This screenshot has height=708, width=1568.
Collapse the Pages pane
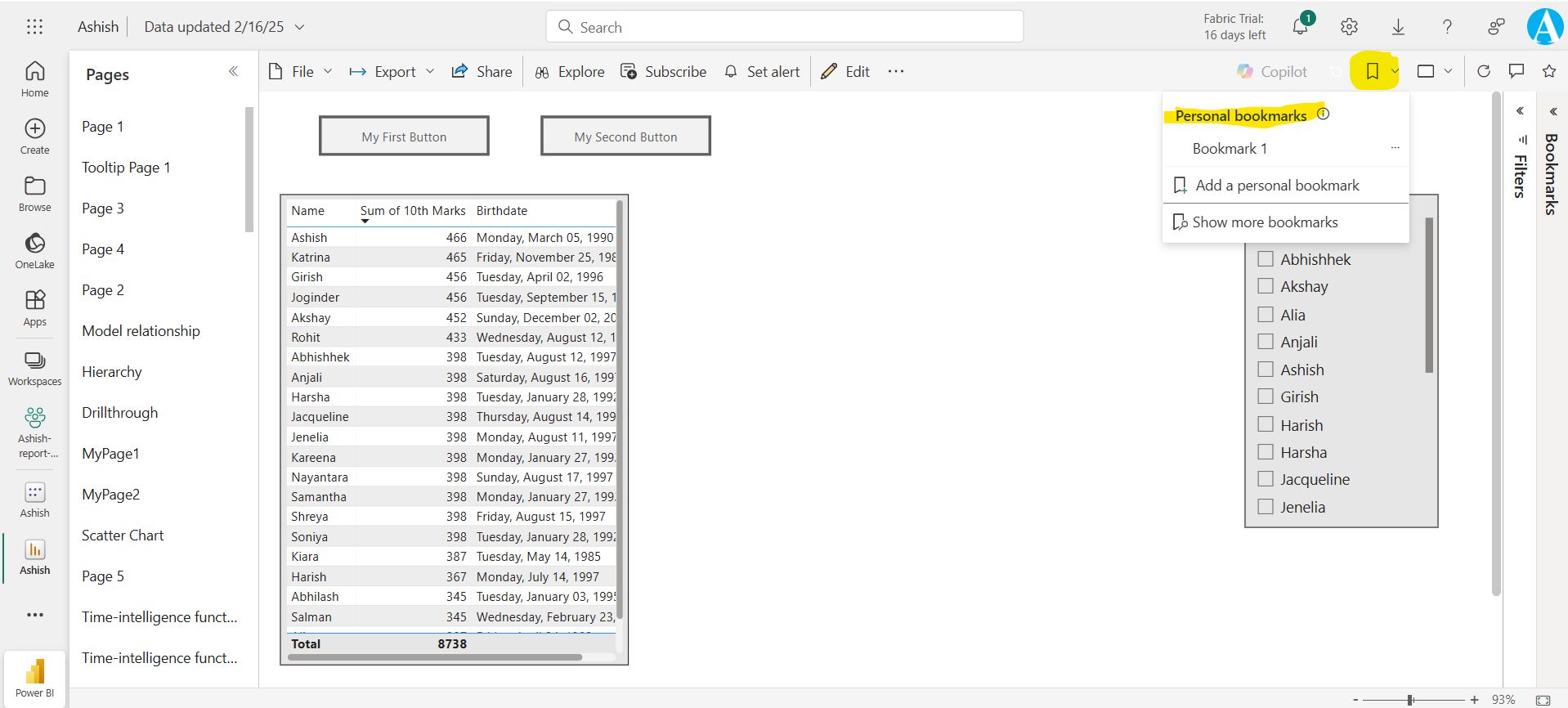[233, 72]
